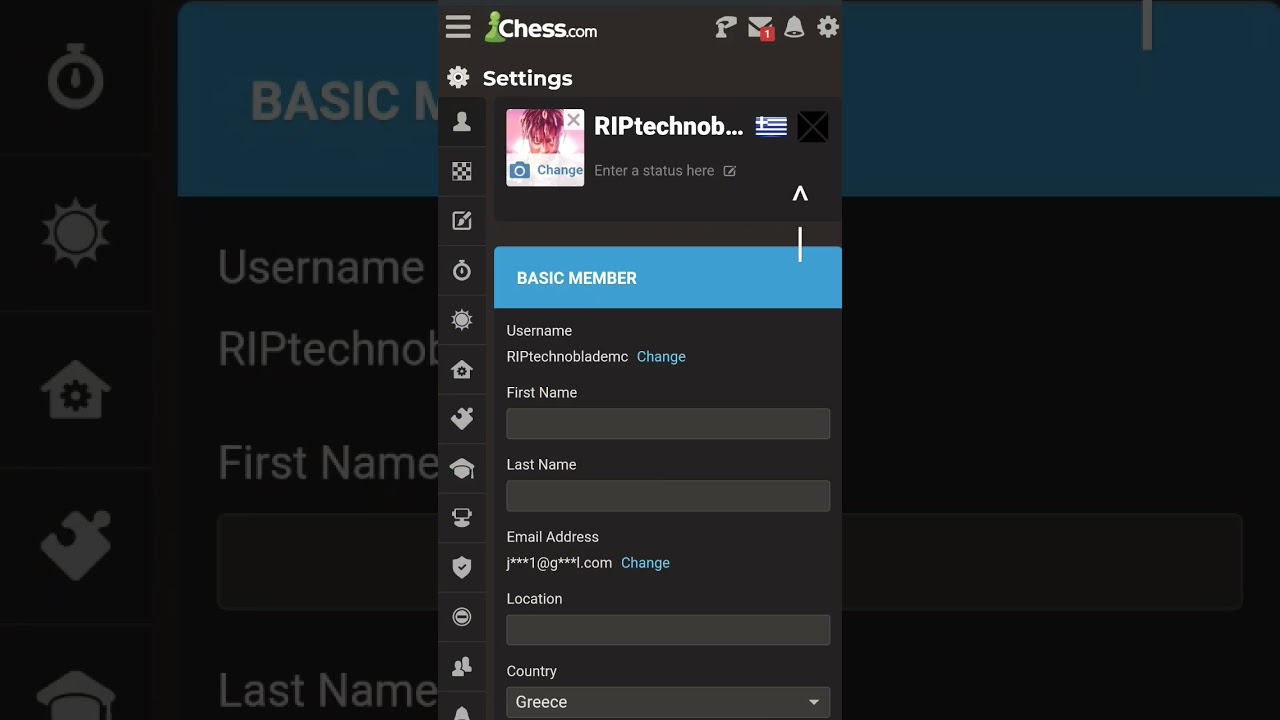
Task: Open the Country dropdown showing Greece
Action: (668, 702)
